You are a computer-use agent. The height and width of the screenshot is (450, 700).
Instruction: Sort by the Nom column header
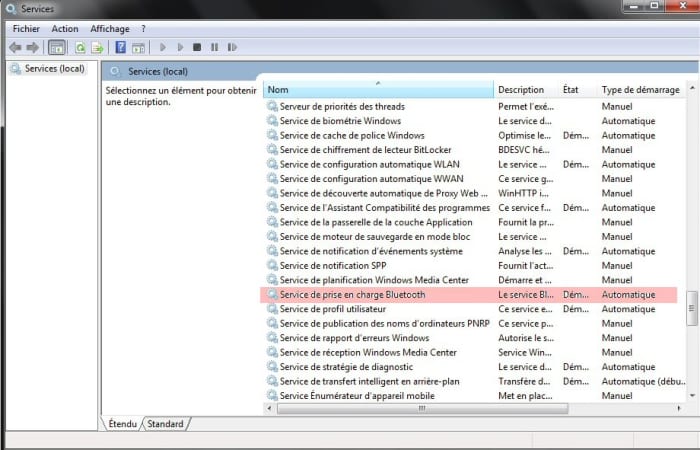(x=378, y=90)
